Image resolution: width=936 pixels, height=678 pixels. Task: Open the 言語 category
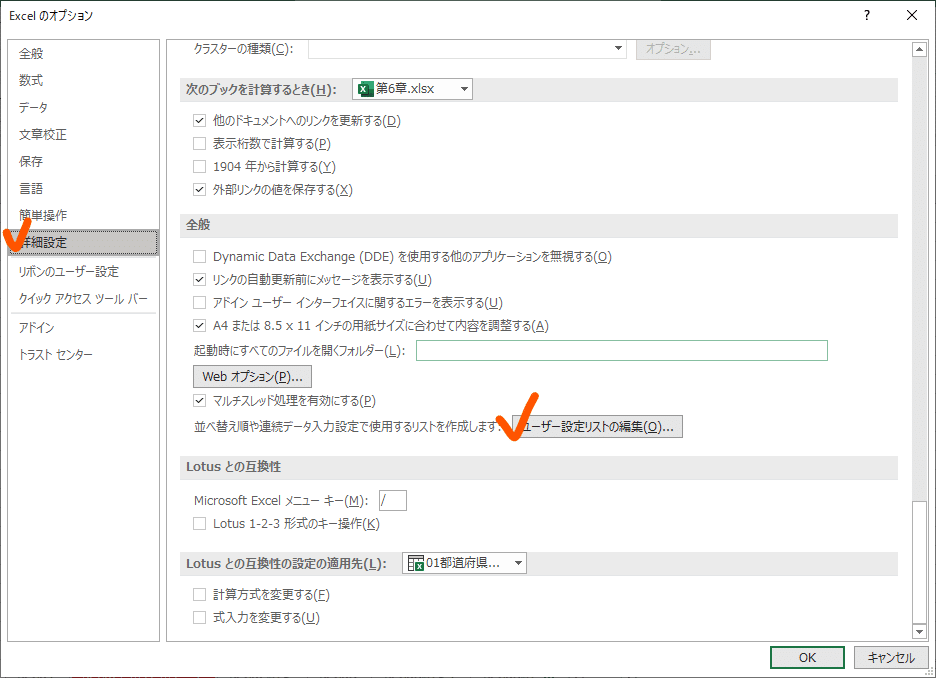[31, 189]
